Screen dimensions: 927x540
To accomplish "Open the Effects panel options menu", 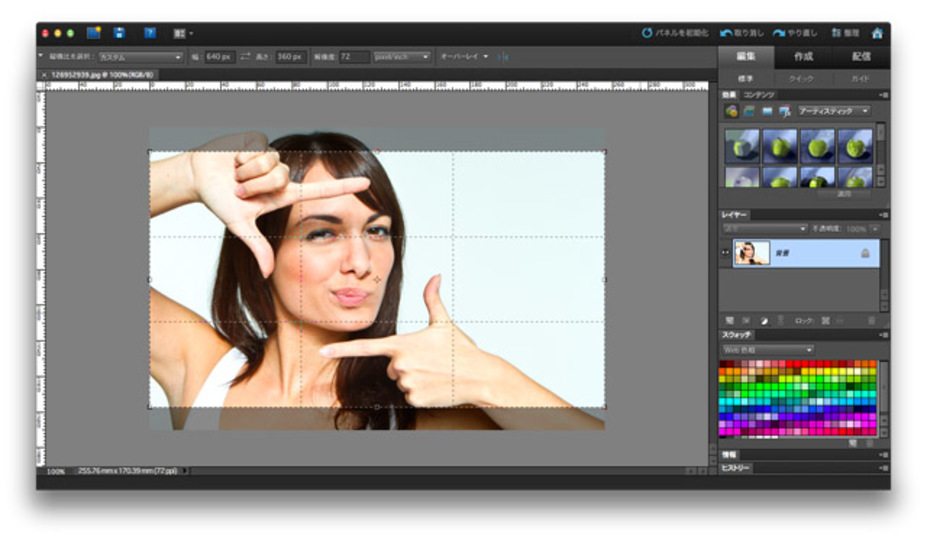I will 883,95.
